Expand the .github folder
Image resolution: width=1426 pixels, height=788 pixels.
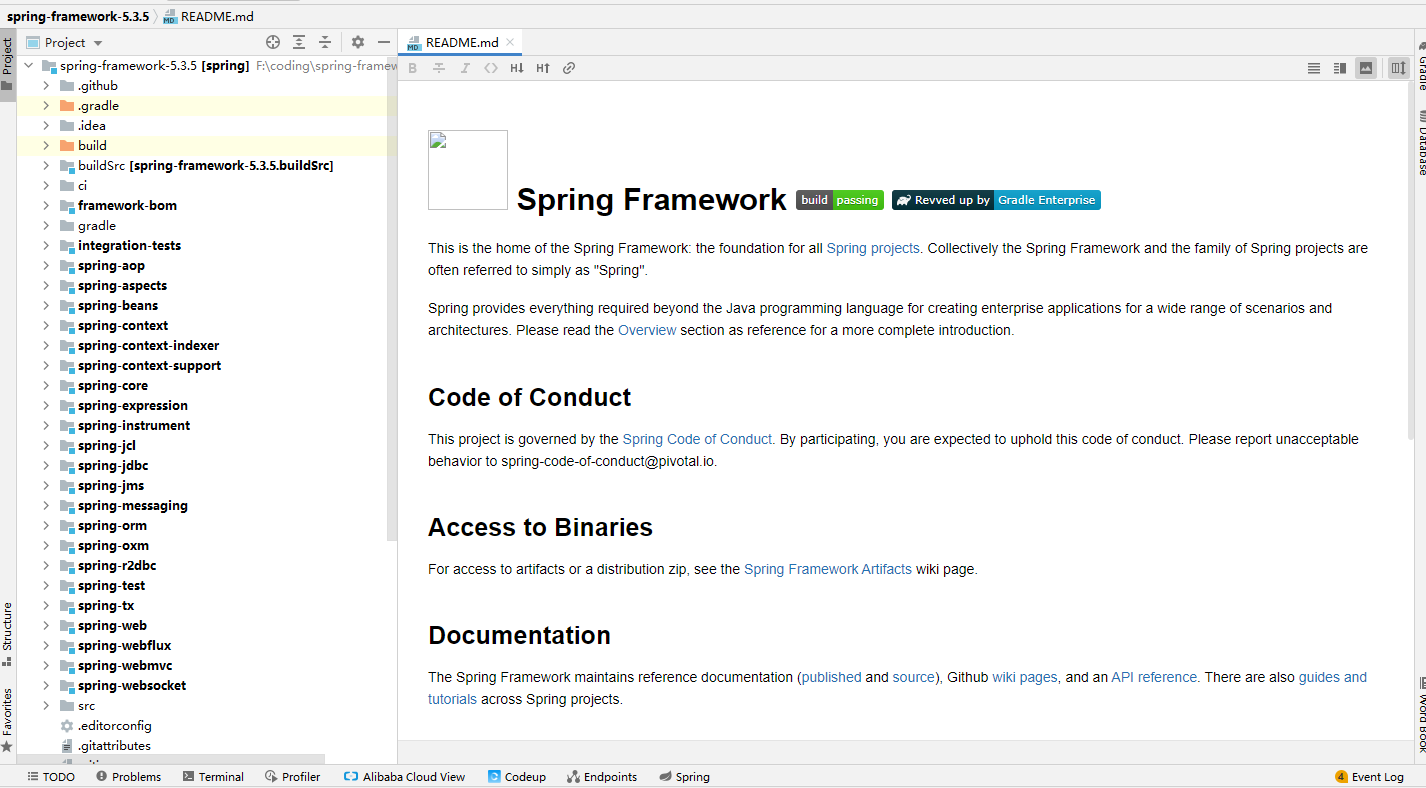[46, 86]
